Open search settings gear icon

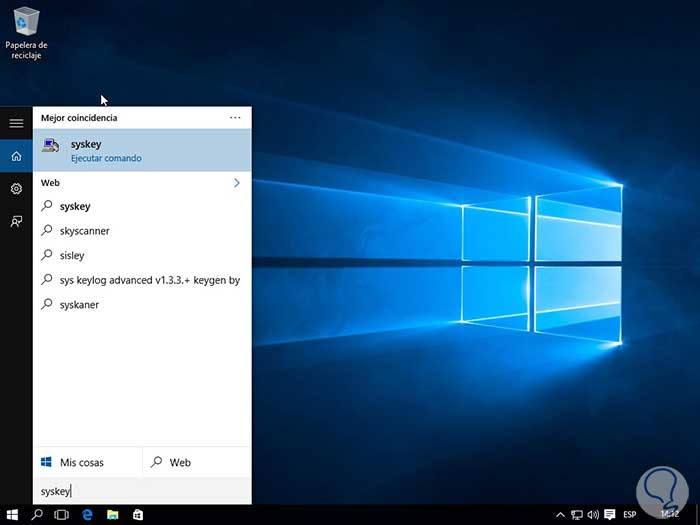click(16, 188)
